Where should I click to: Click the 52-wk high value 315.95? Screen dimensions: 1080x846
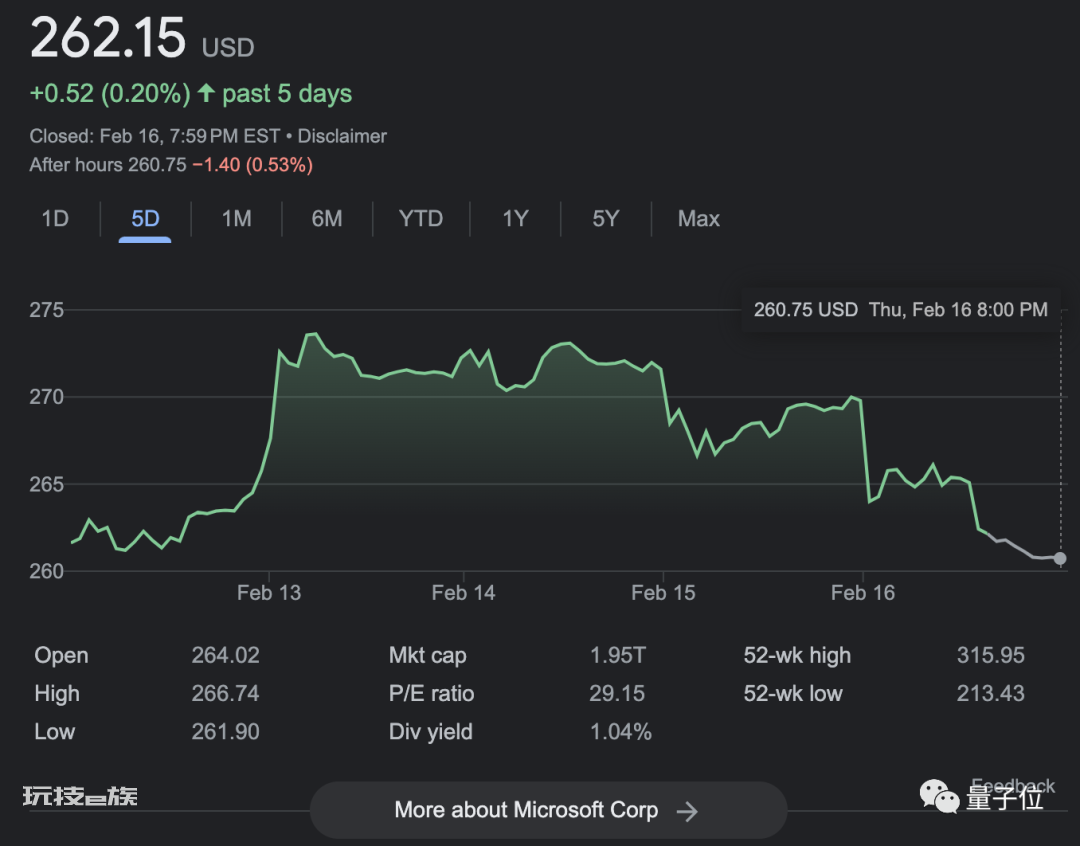(990, 654)
